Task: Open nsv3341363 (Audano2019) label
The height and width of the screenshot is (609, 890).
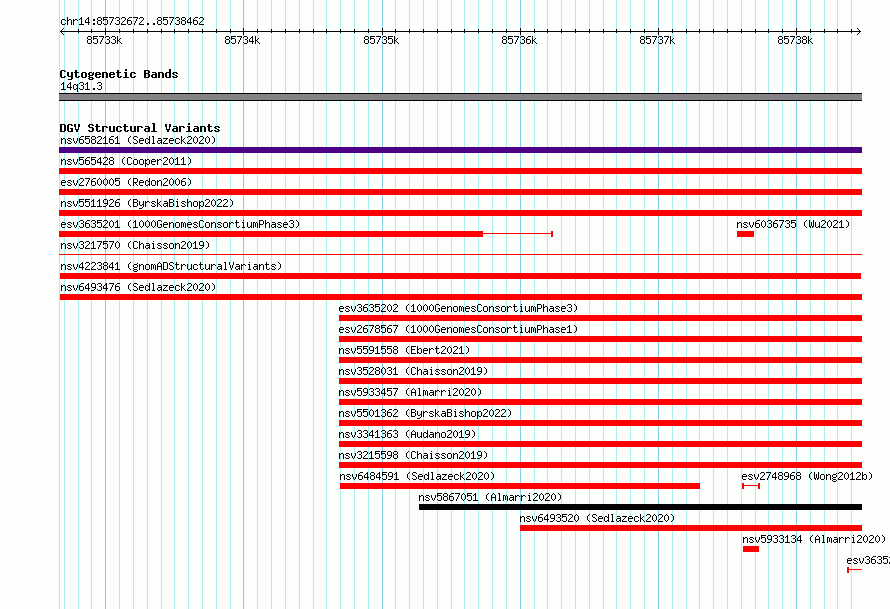Action: click(x=407, y=434)
